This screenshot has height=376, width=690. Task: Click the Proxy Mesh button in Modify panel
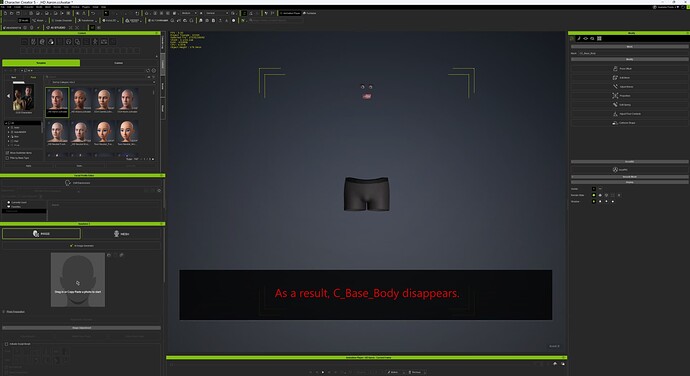630,69
